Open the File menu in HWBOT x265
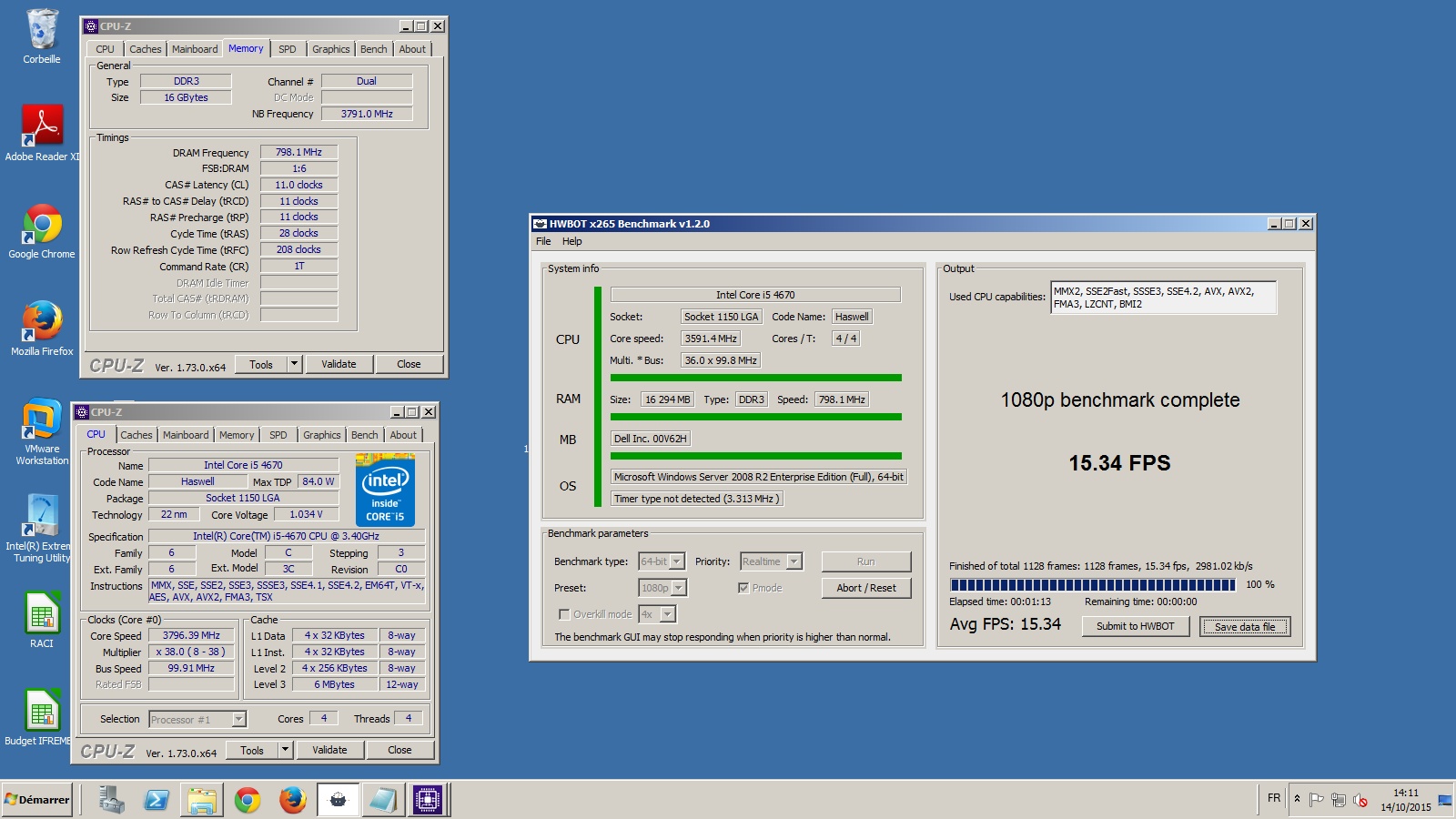The image size is (1456, 819). pos(543,242)
